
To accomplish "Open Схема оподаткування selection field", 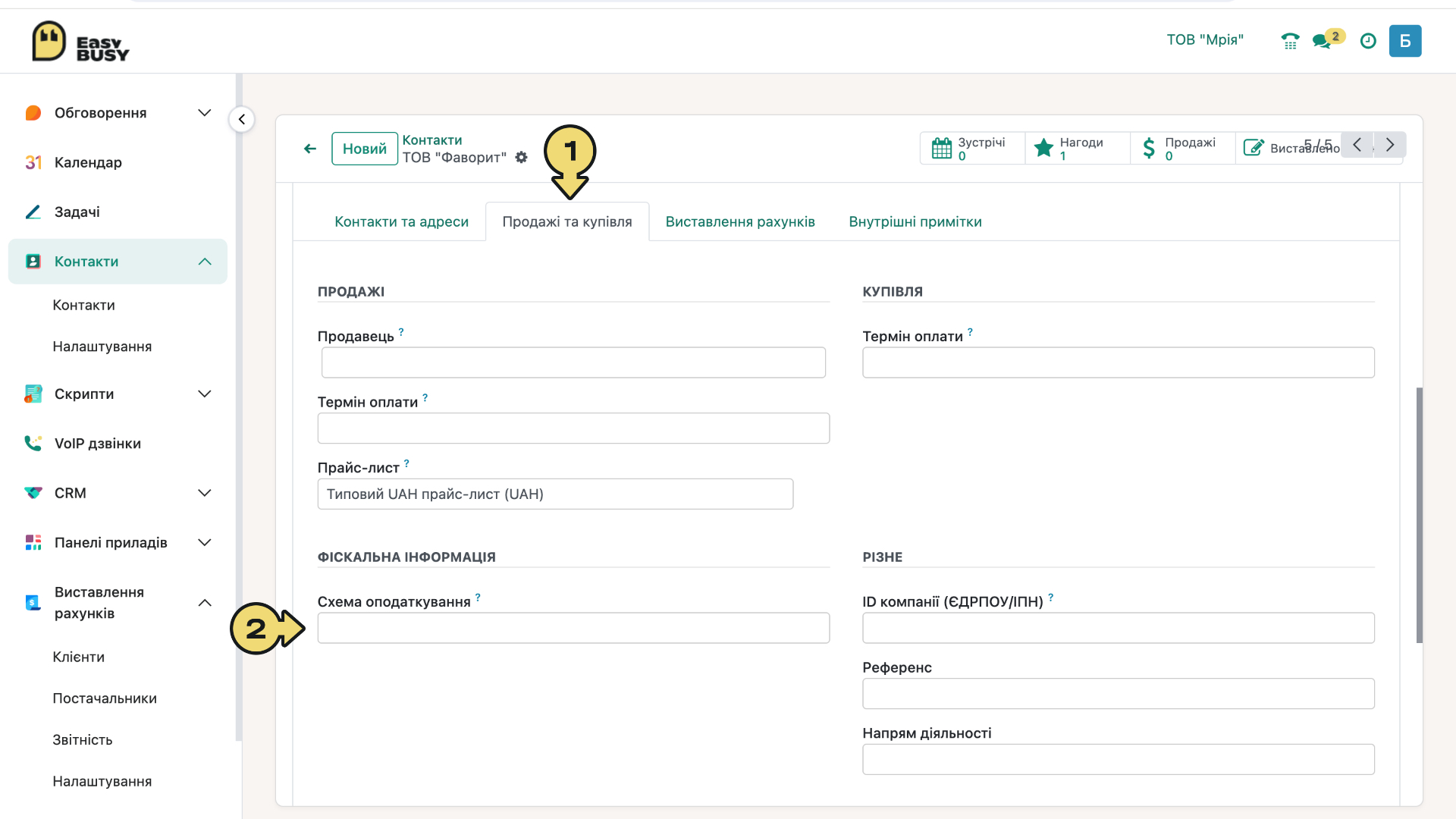I will (x=573, y=628).
